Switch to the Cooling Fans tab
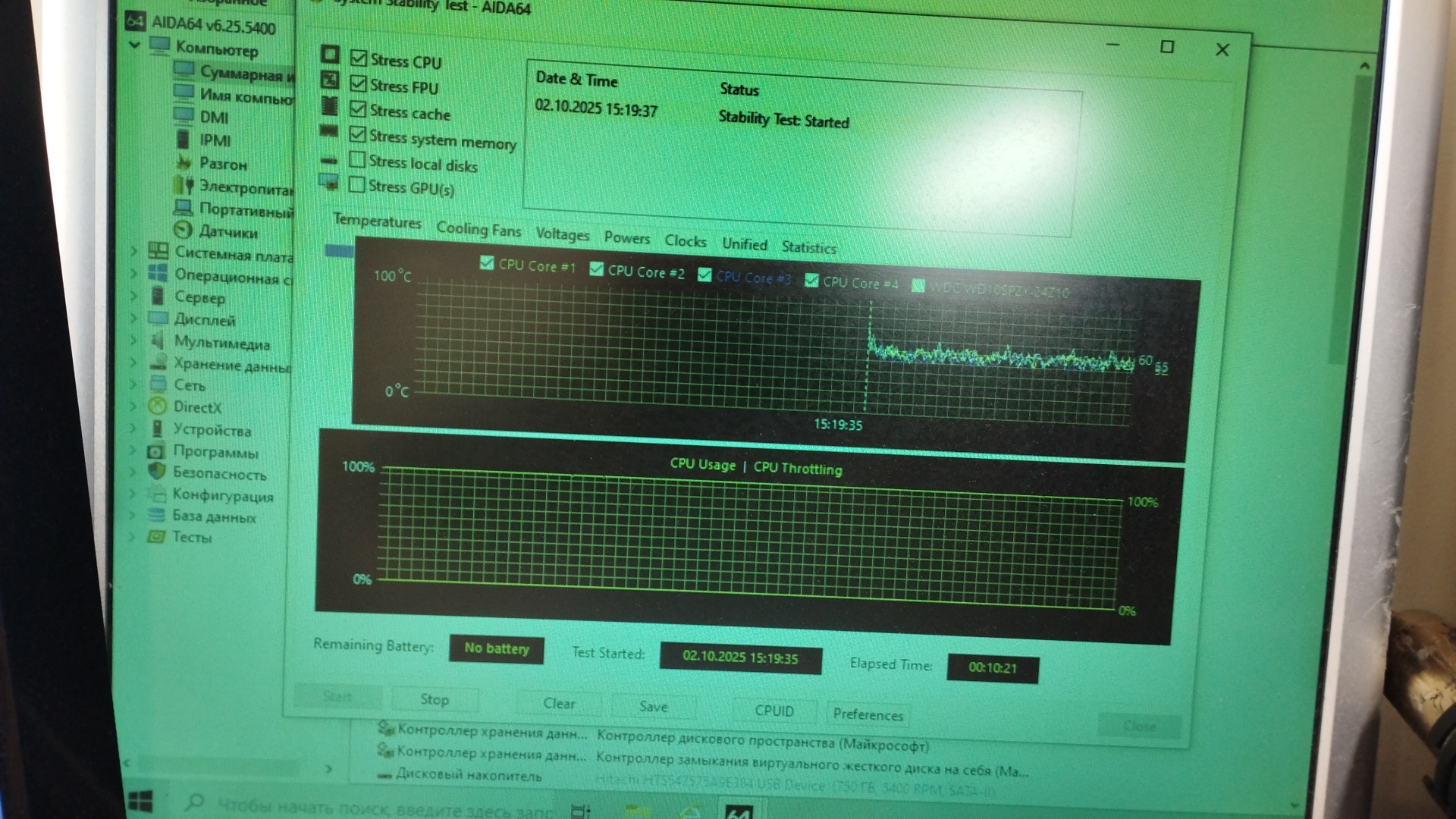The image size is (1456, 819). (479, 229)
